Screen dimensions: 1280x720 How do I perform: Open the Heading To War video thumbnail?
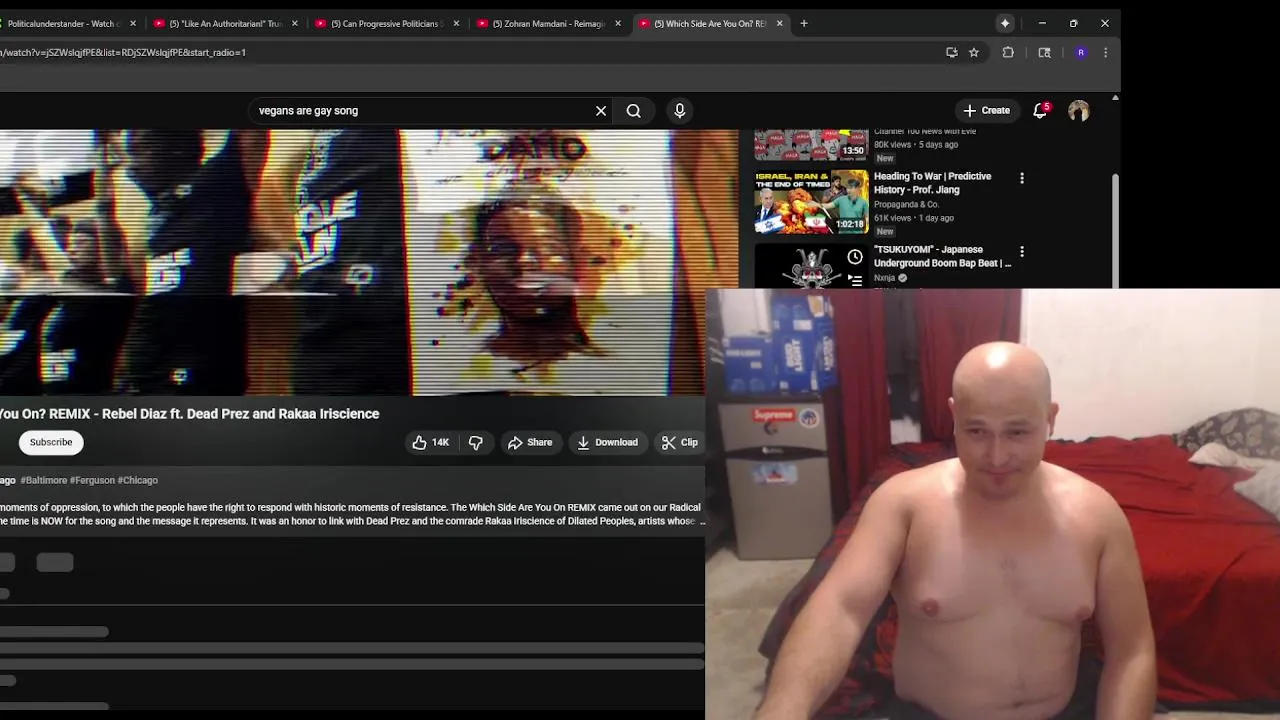(811, 203)
